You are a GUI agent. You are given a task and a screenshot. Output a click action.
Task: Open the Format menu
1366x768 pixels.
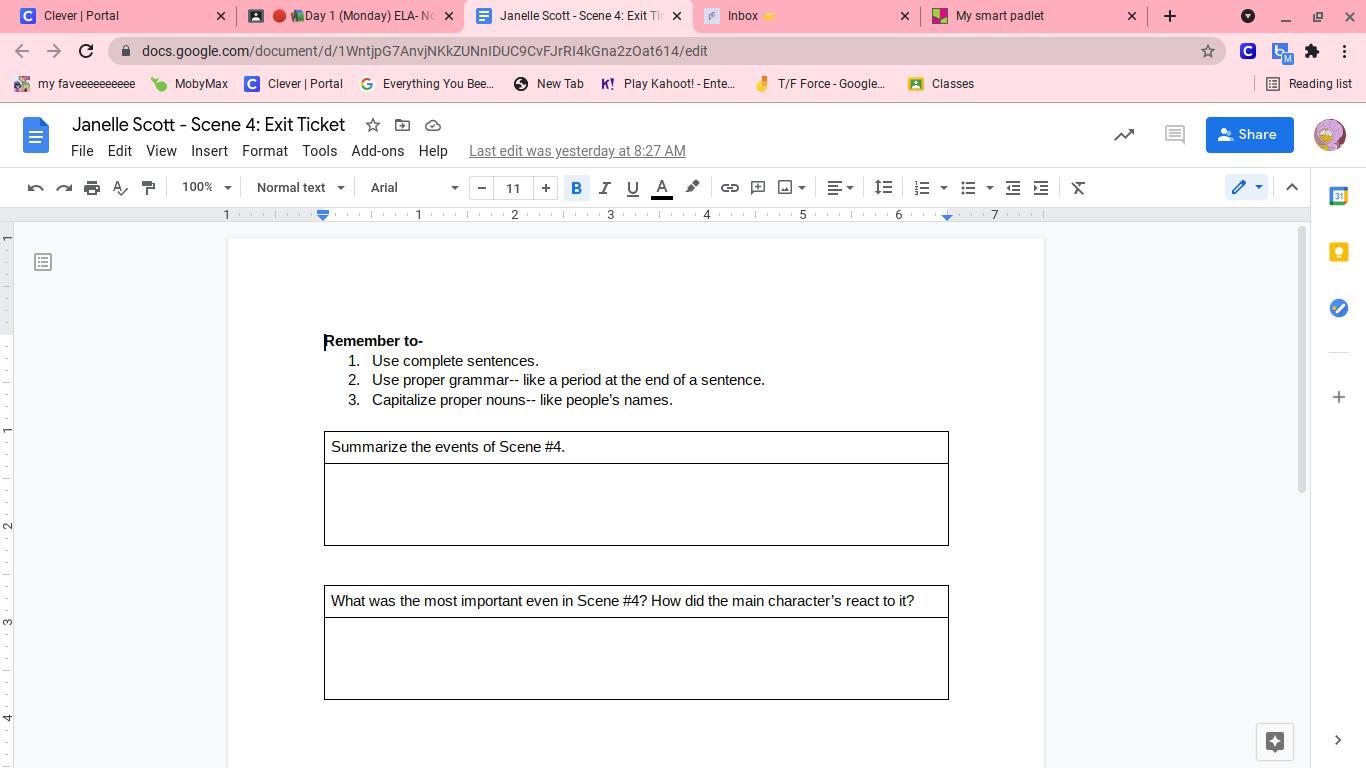265,151
